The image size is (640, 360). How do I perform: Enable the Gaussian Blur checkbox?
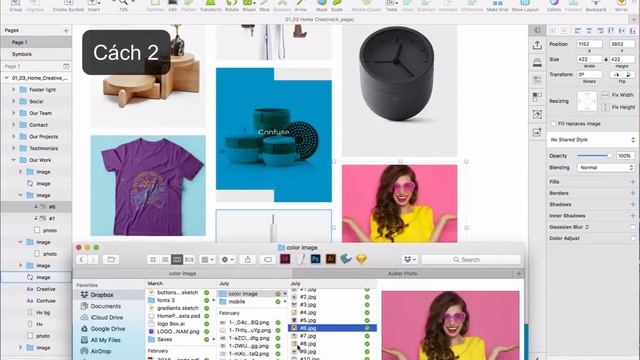tap(633, 227)
